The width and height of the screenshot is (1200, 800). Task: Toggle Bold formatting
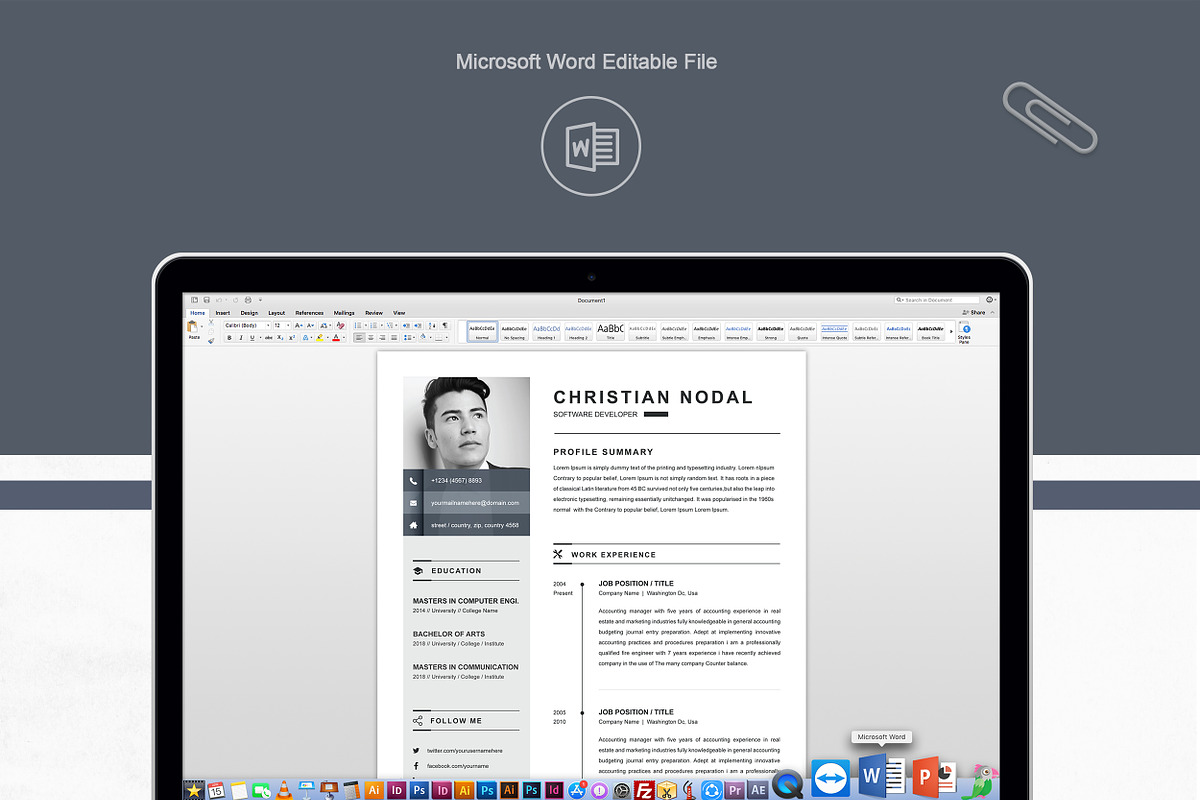coord(229,338)
